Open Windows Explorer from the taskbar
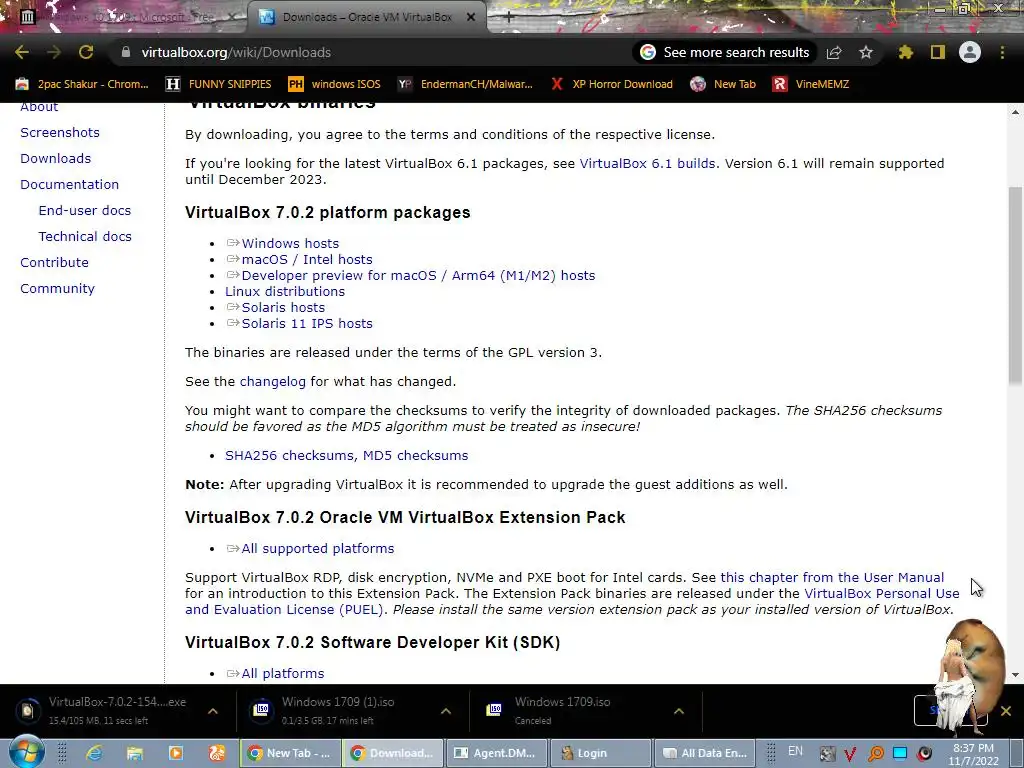1024x768 pixels. (x=135, y=753)
